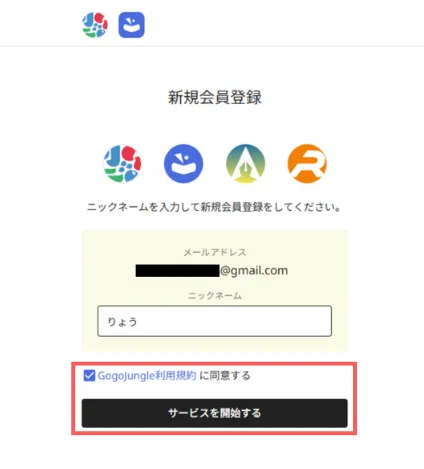Click the メールアドレス label

click(x=215, y=252)
